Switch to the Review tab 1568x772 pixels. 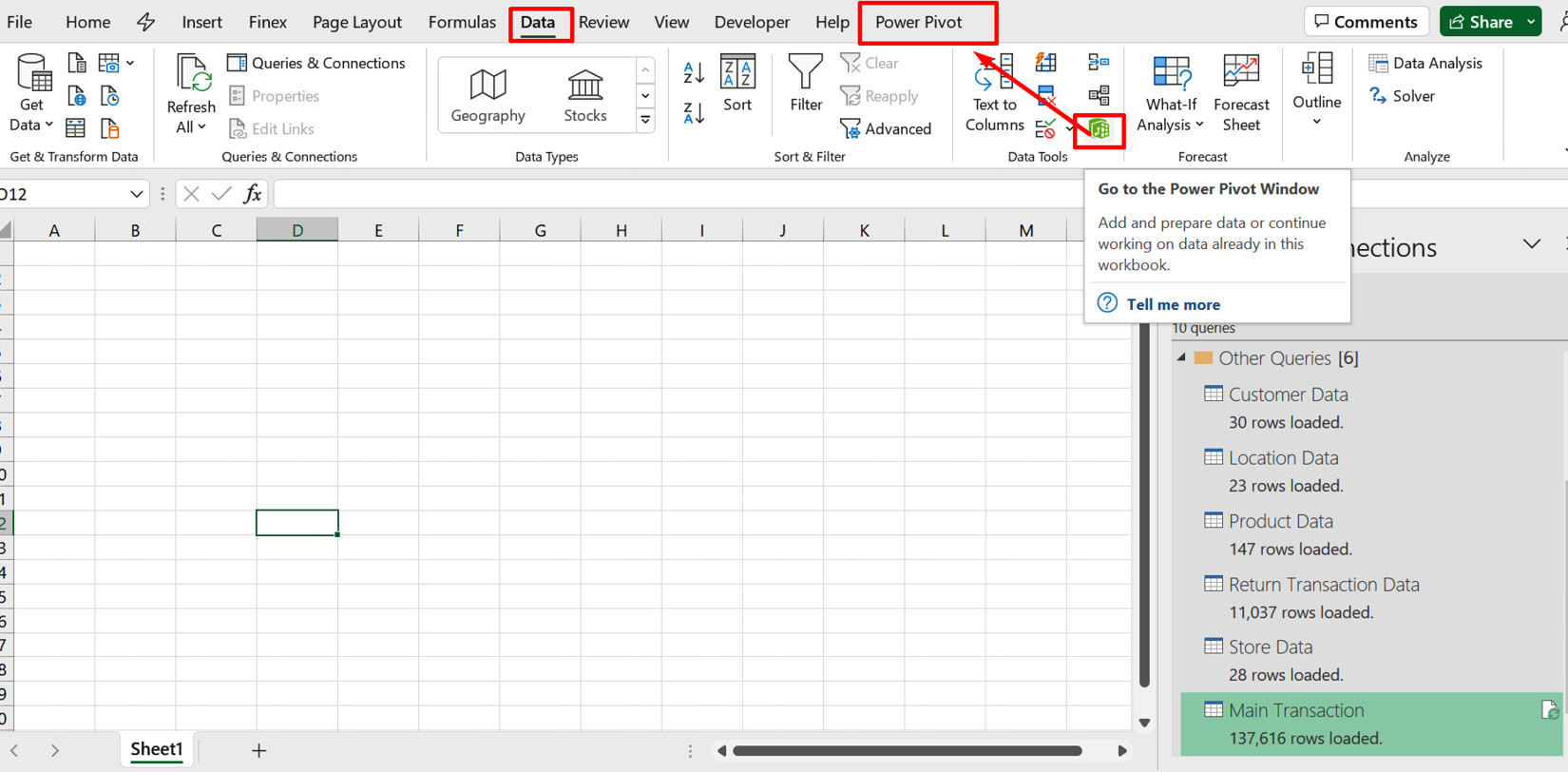pyautogui.click(x=603, y=22)
